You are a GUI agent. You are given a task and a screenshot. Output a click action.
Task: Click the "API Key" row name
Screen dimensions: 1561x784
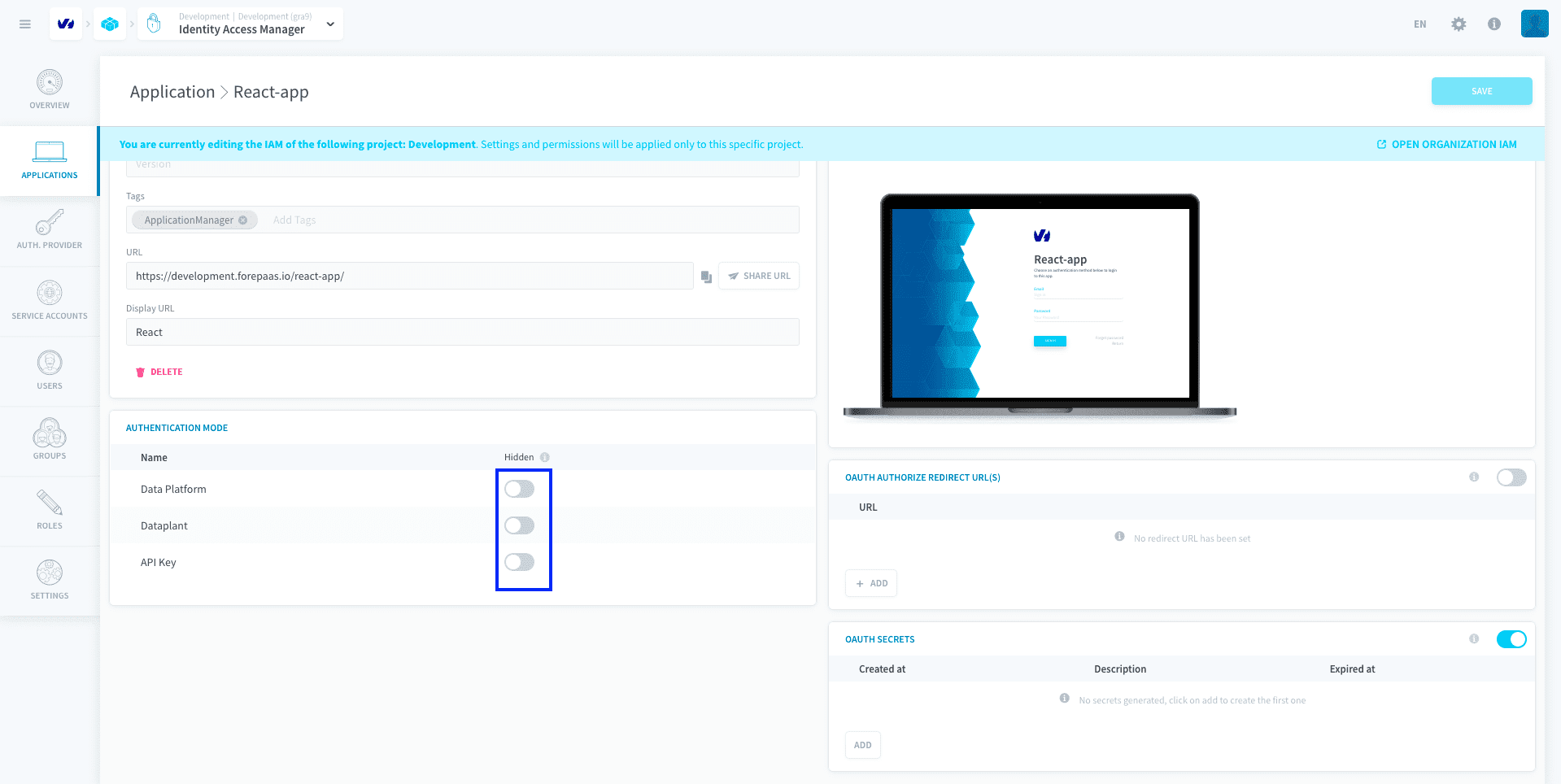click(x=159, y=562)
